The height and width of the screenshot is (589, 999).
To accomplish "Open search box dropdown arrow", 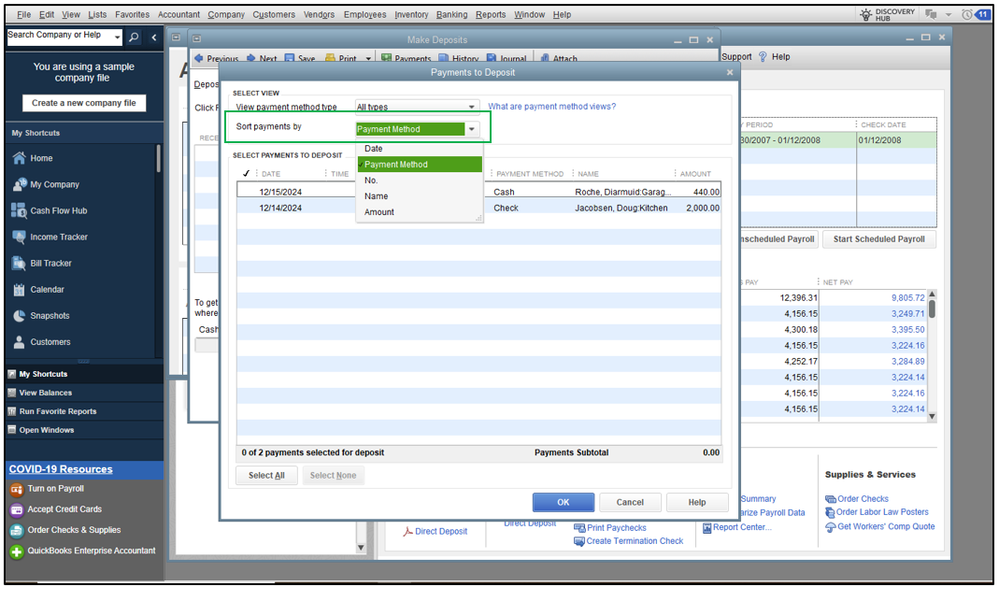I will tap(117, 37).
